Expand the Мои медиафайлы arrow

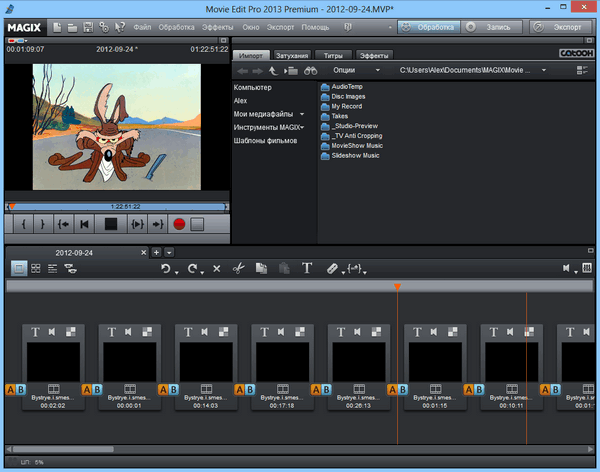[301, 114]
